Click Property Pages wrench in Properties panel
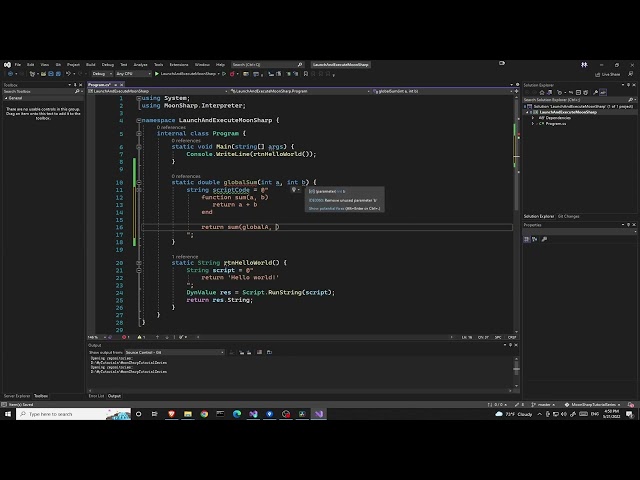Viewport: 640px width, 480px height. pos(544,239)
